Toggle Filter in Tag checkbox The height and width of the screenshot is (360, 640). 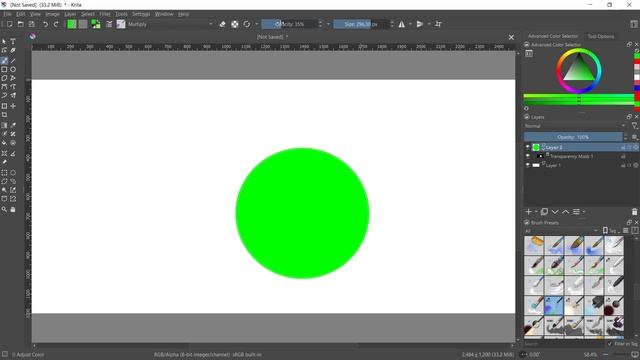pyautogui.click(x=610, y=344)
